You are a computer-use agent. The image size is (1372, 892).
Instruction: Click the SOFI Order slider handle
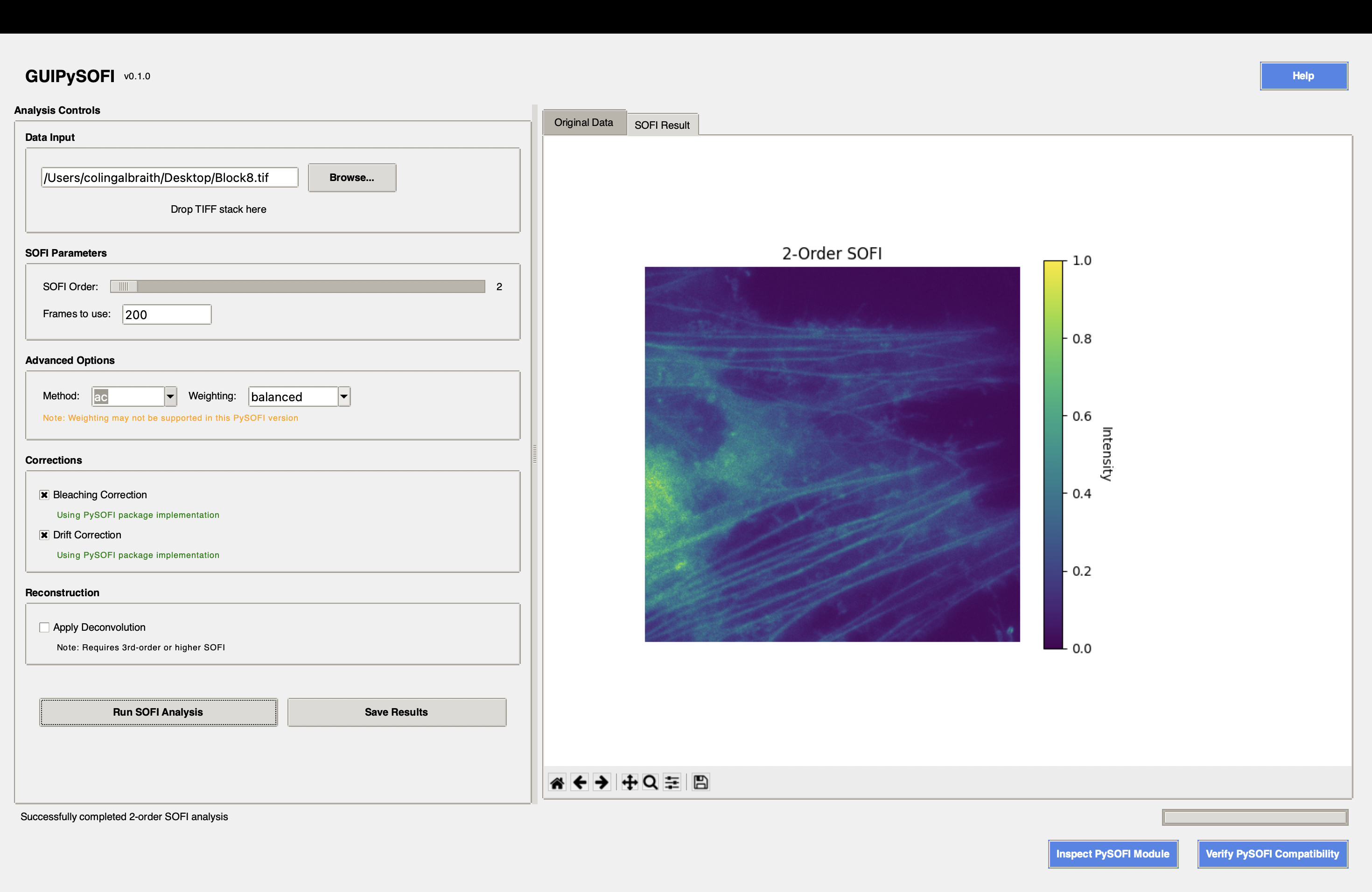click(124, 286)
